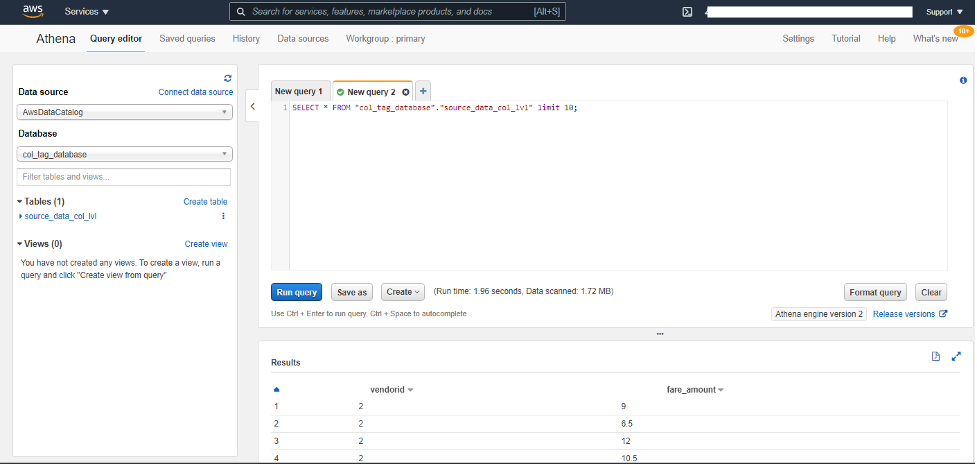Image resolution: width=977 pixels, height=464 pixels.
Task: Open the History tab
Action: (246, 39)
